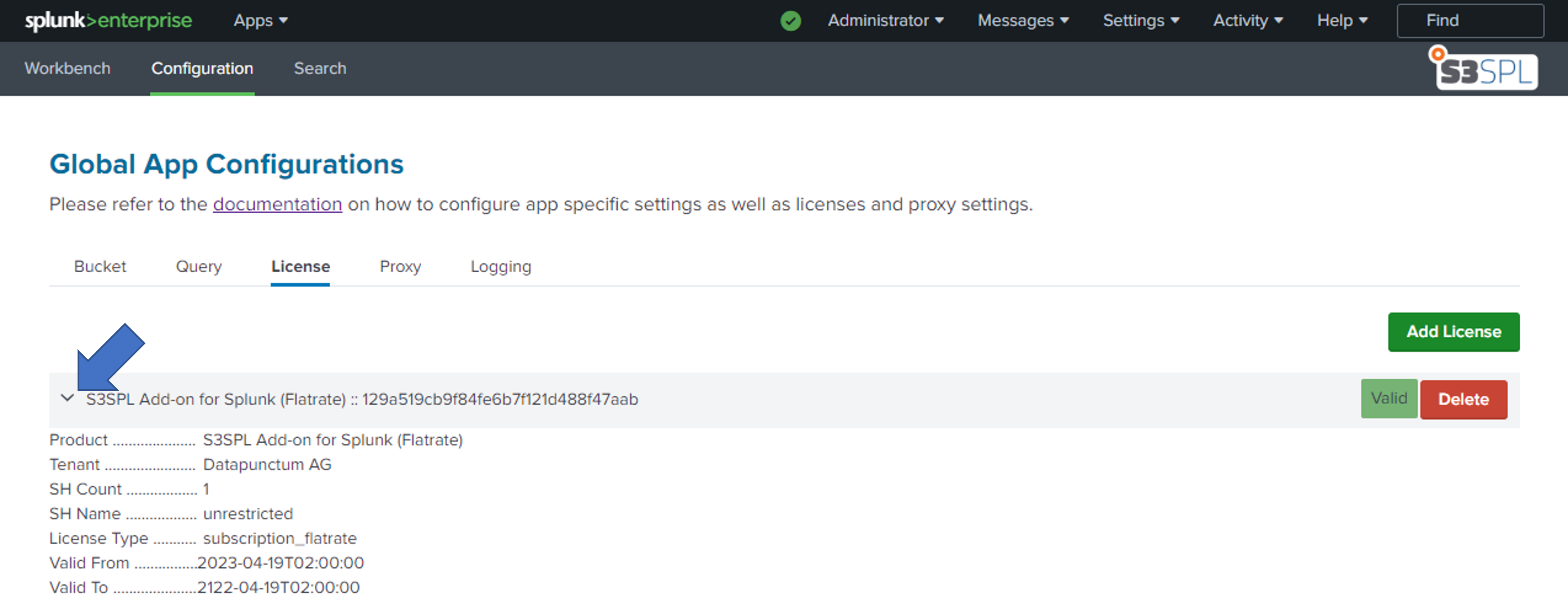Switch to the Query tab
Viewport: 1568px width, 609px height.
click(x=198, y=267)
